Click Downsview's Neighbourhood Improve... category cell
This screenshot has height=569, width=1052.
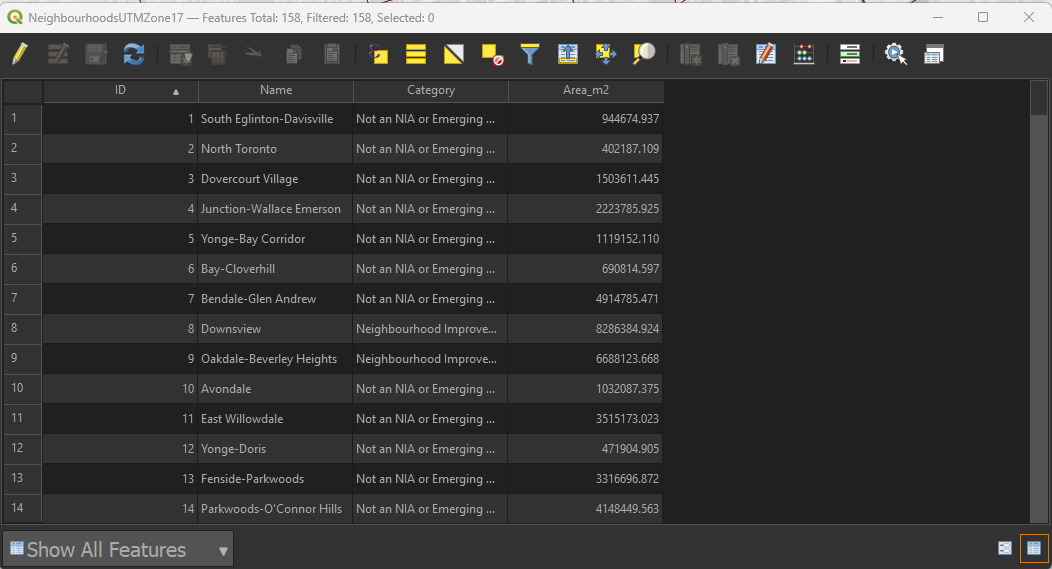(x=430, y=329)
